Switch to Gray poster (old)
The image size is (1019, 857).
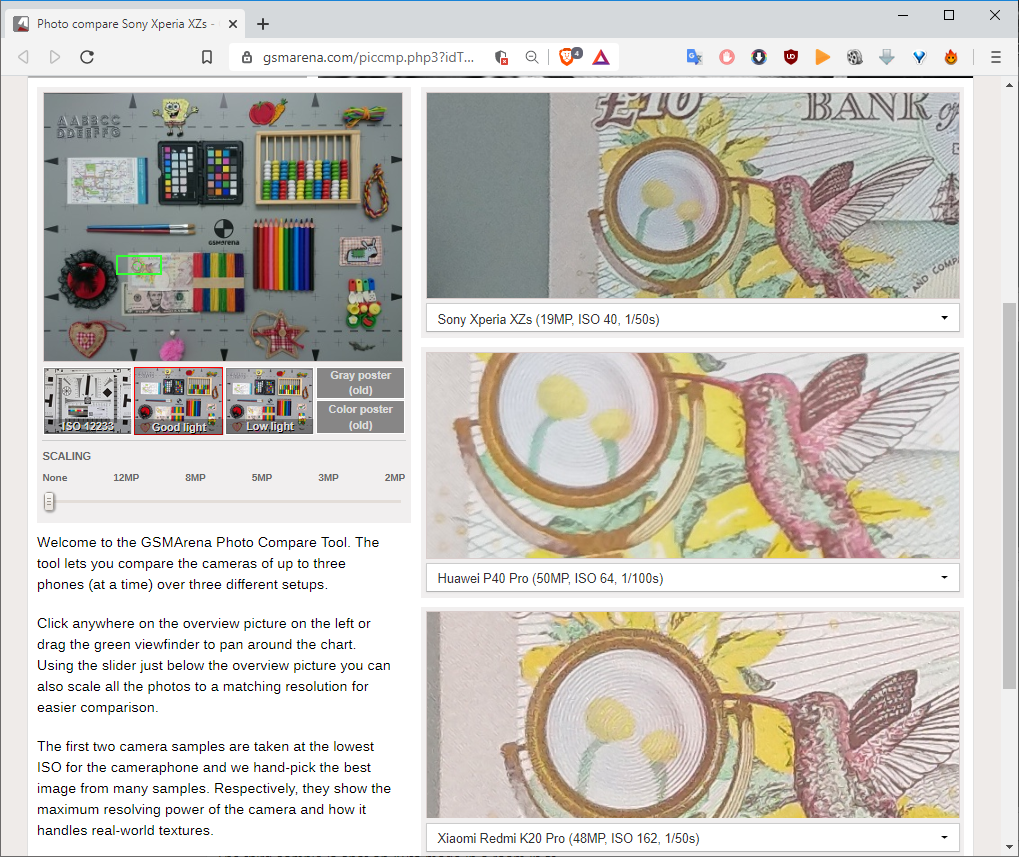coord(360,383)
